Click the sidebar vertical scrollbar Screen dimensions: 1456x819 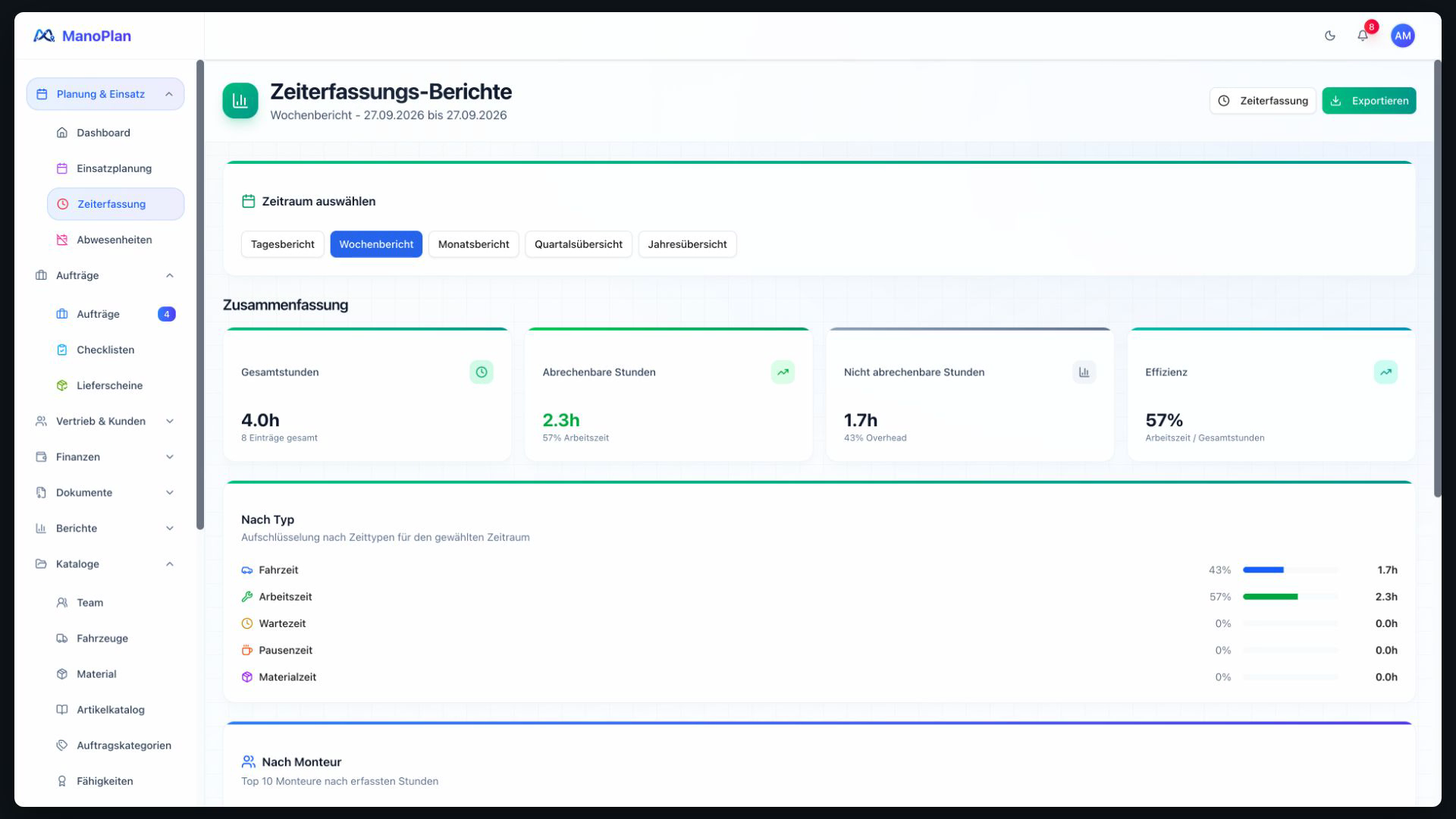tap(200, 294)
